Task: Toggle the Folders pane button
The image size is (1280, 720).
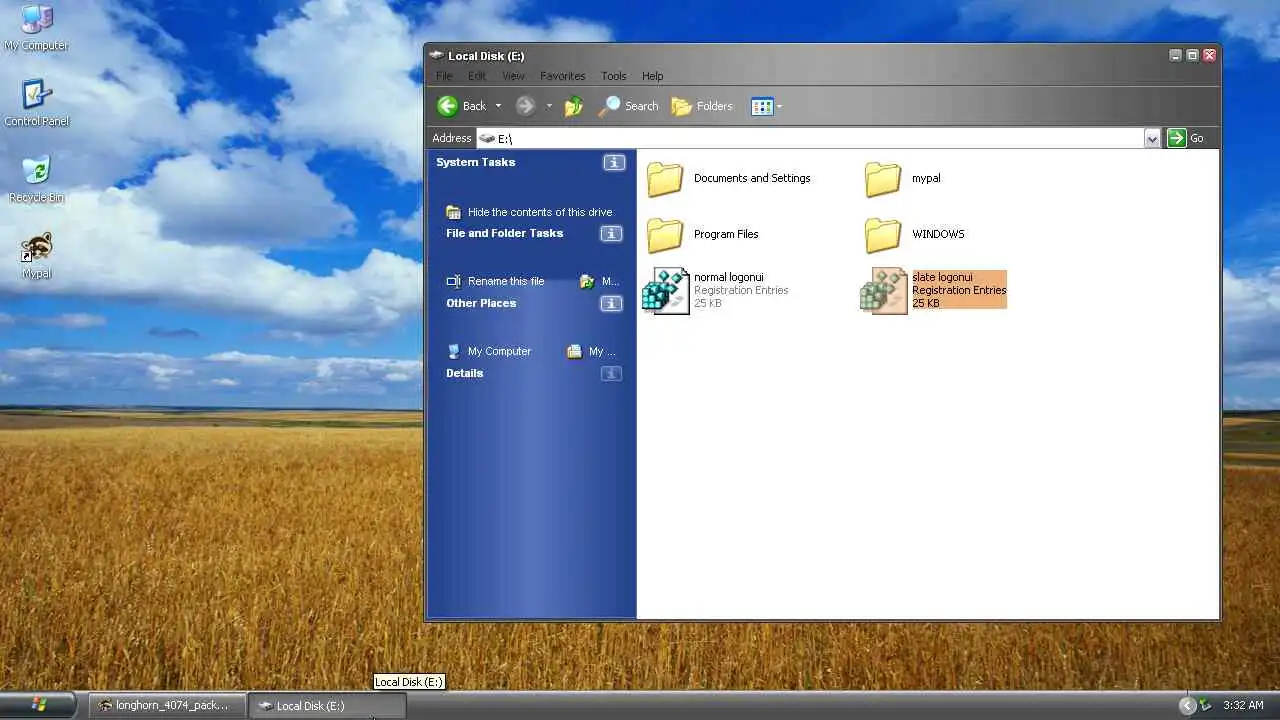Action: 702,106
